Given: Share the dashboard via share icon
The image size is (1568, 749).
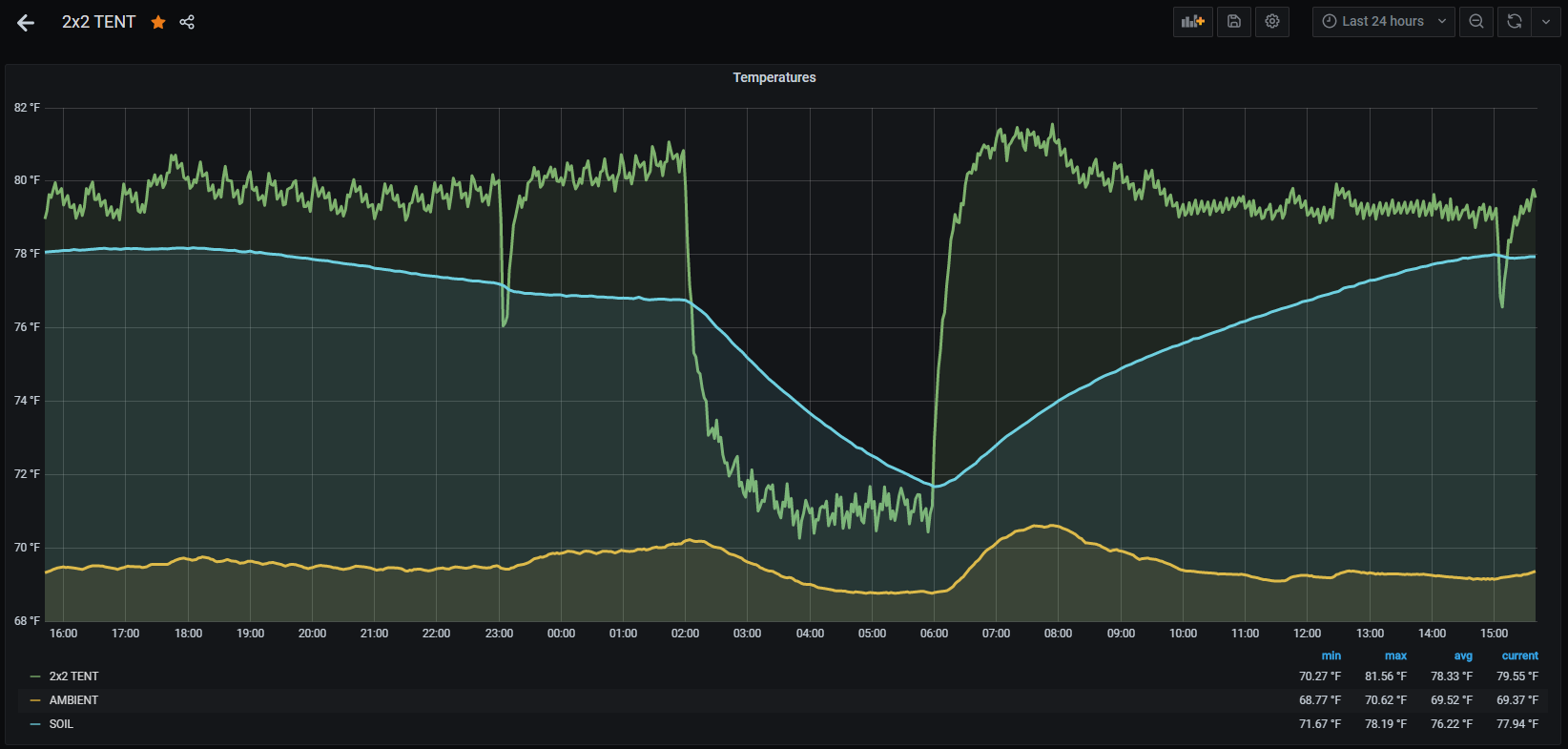Looking at the screenshot, I should (x=187, y=22).
